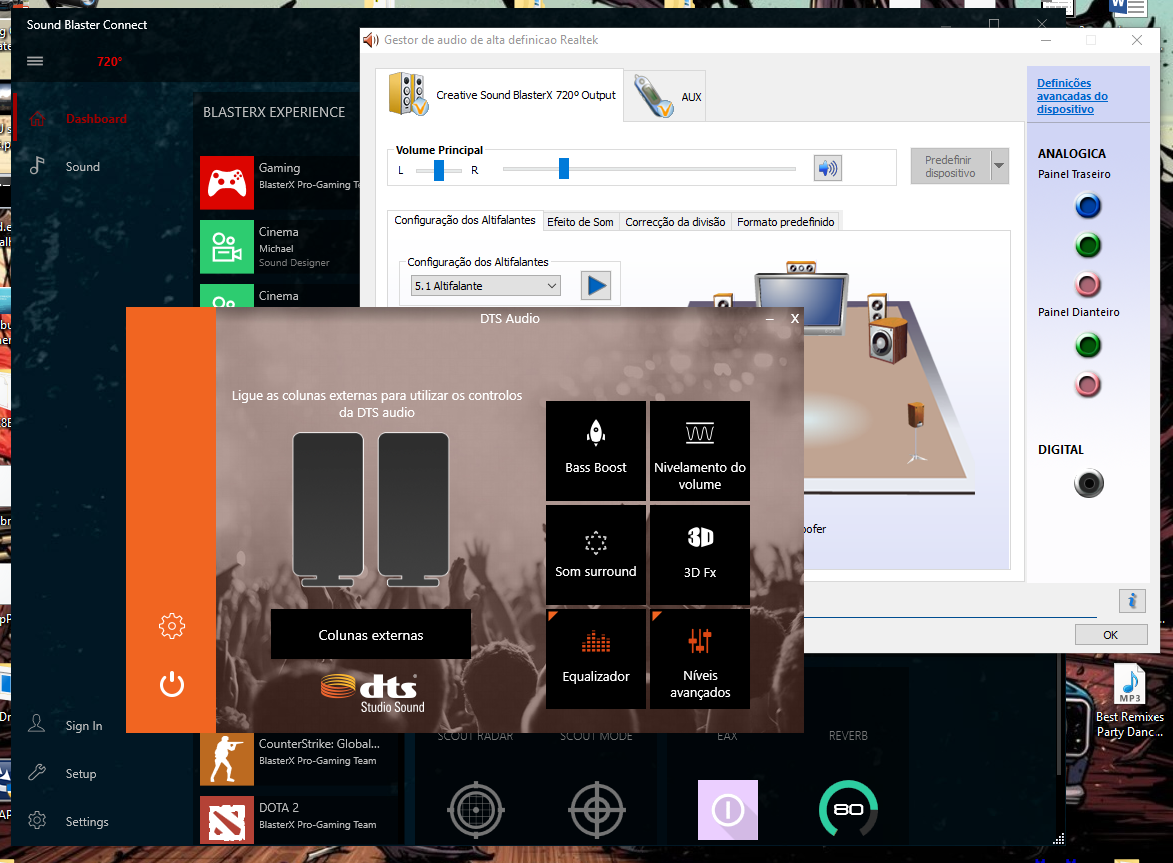This screenshot has height=863, width=1173.
Task: Open Correcção da divisão tab
Action: click(675, 222)
